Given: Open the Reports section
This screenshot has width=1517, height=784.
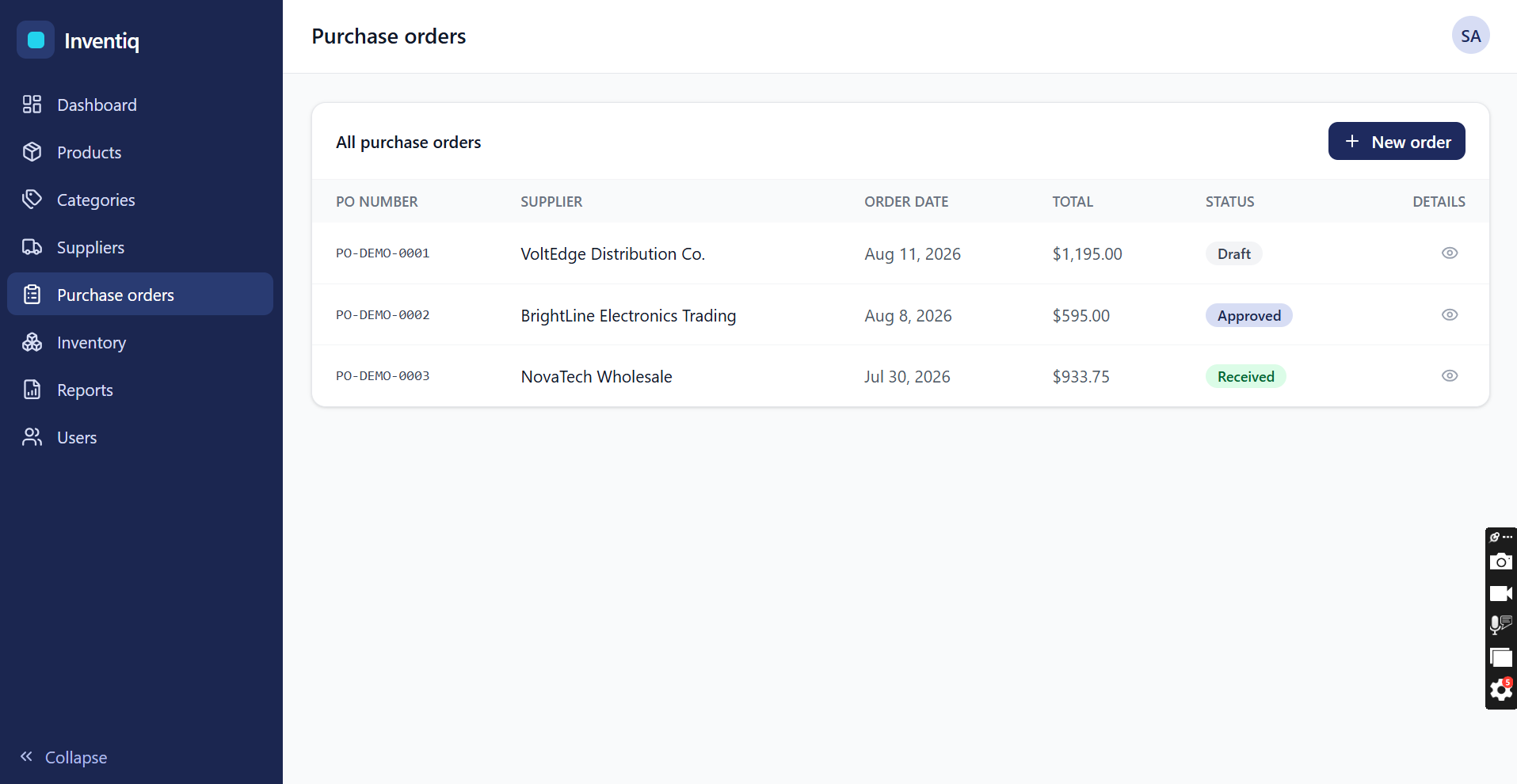Looking at the screenshot, I should point(140,390).
